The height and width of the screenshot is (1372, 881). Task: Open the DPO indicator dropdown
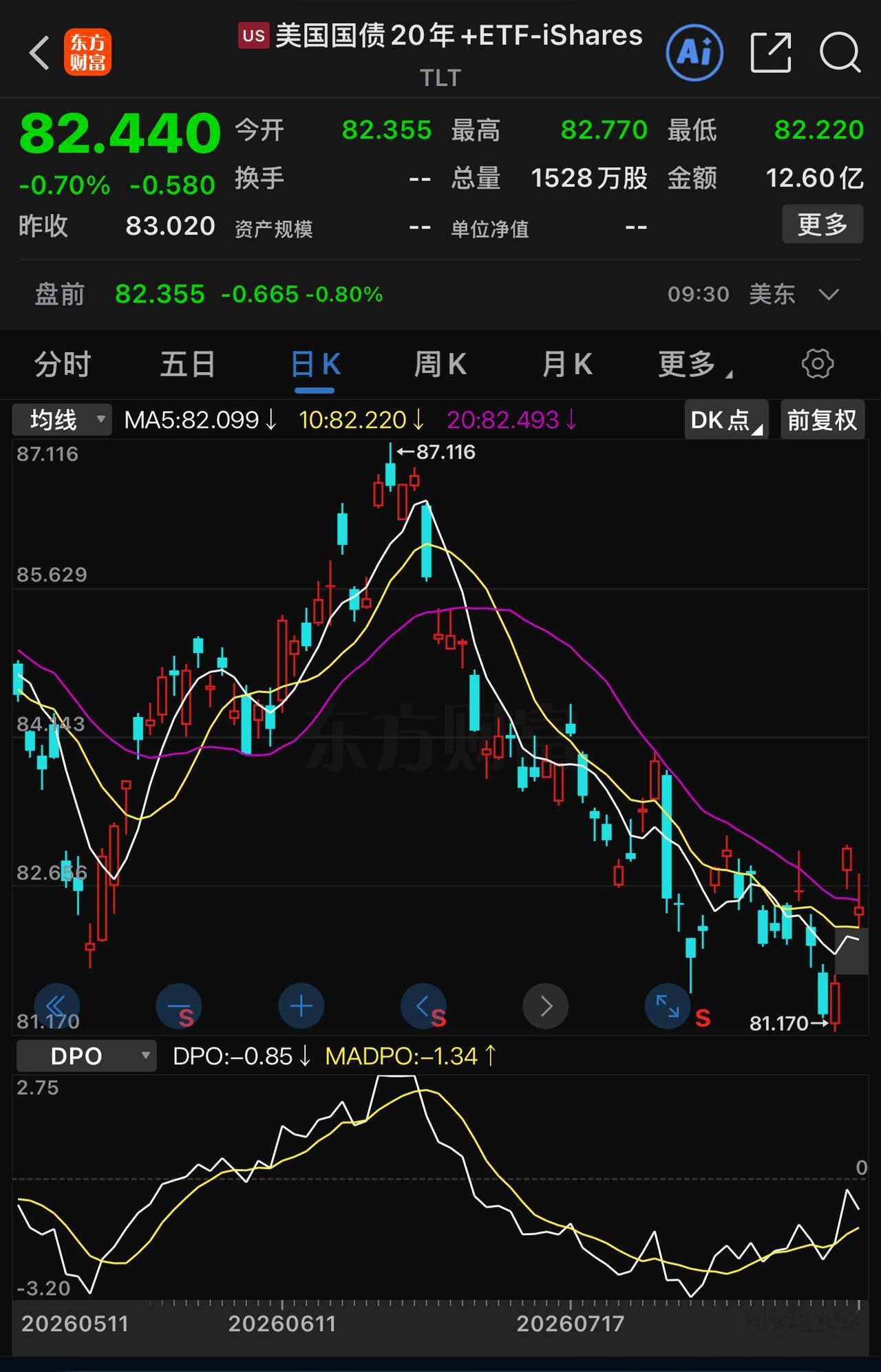click(87, 1055)
